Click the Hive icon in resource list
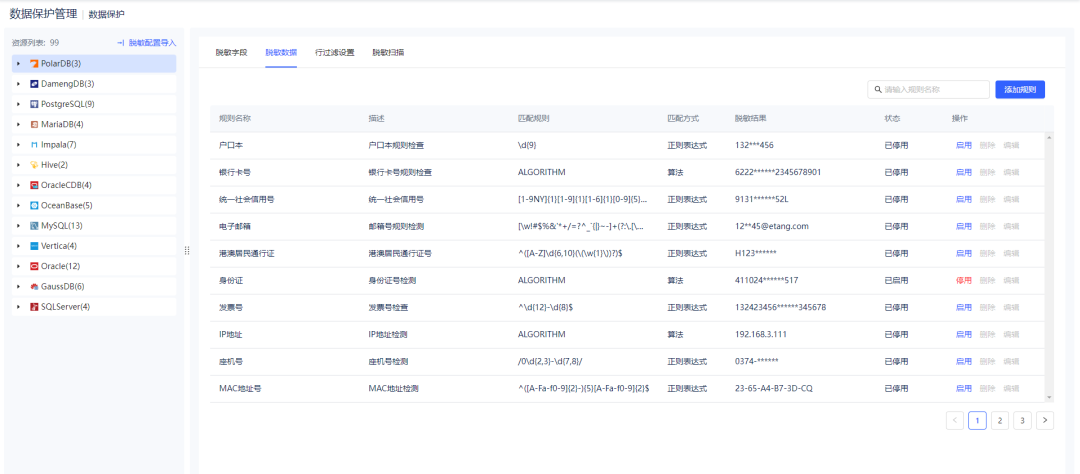 [34, 165]
